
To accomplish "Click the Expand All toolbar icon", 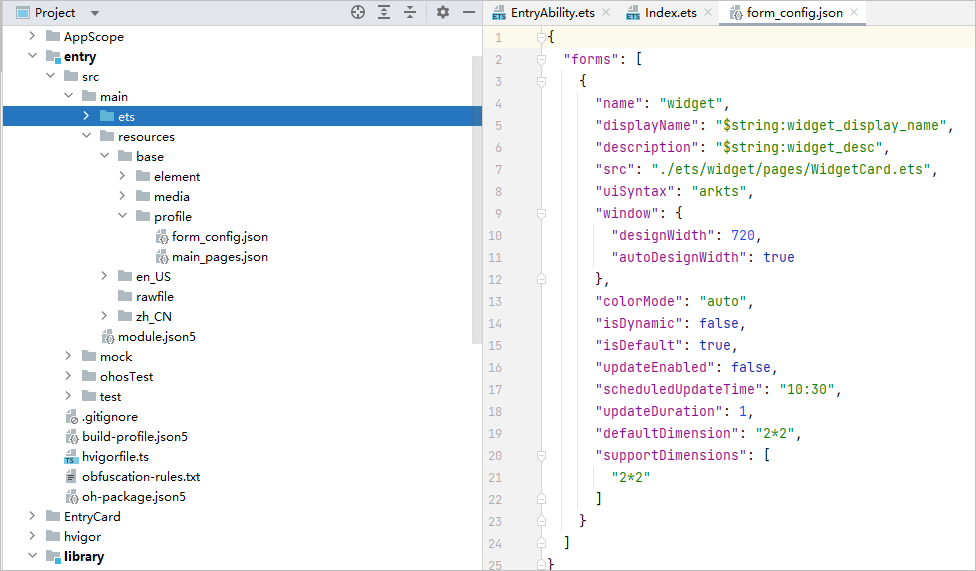I will (384, 12).
